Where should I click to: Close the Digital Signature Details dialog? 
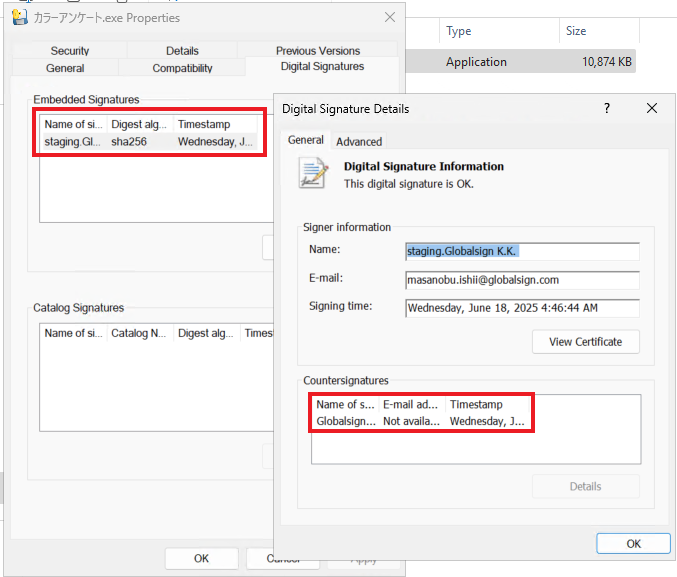(x=652, y=108)
